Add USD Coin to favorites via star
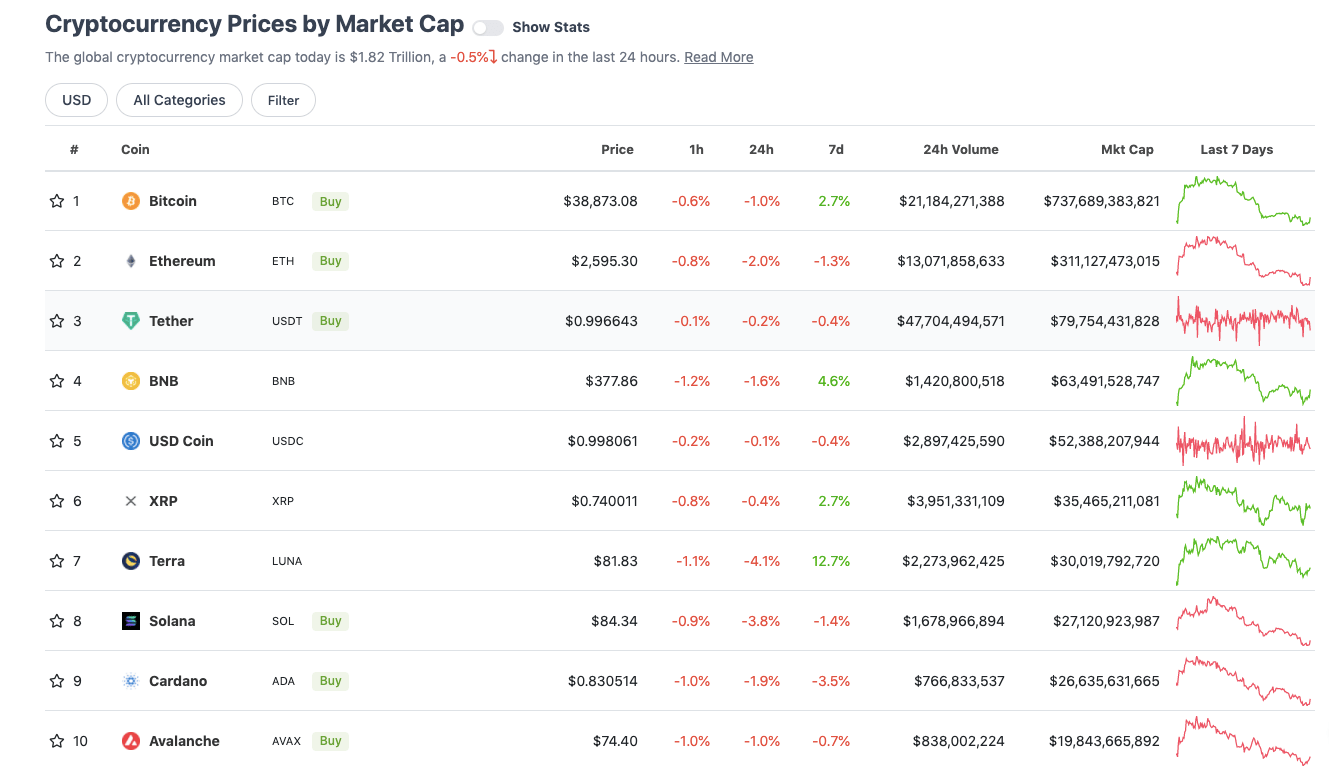Image resolution: width=1329 pixels, height=770 pixels. coord(57,441)
